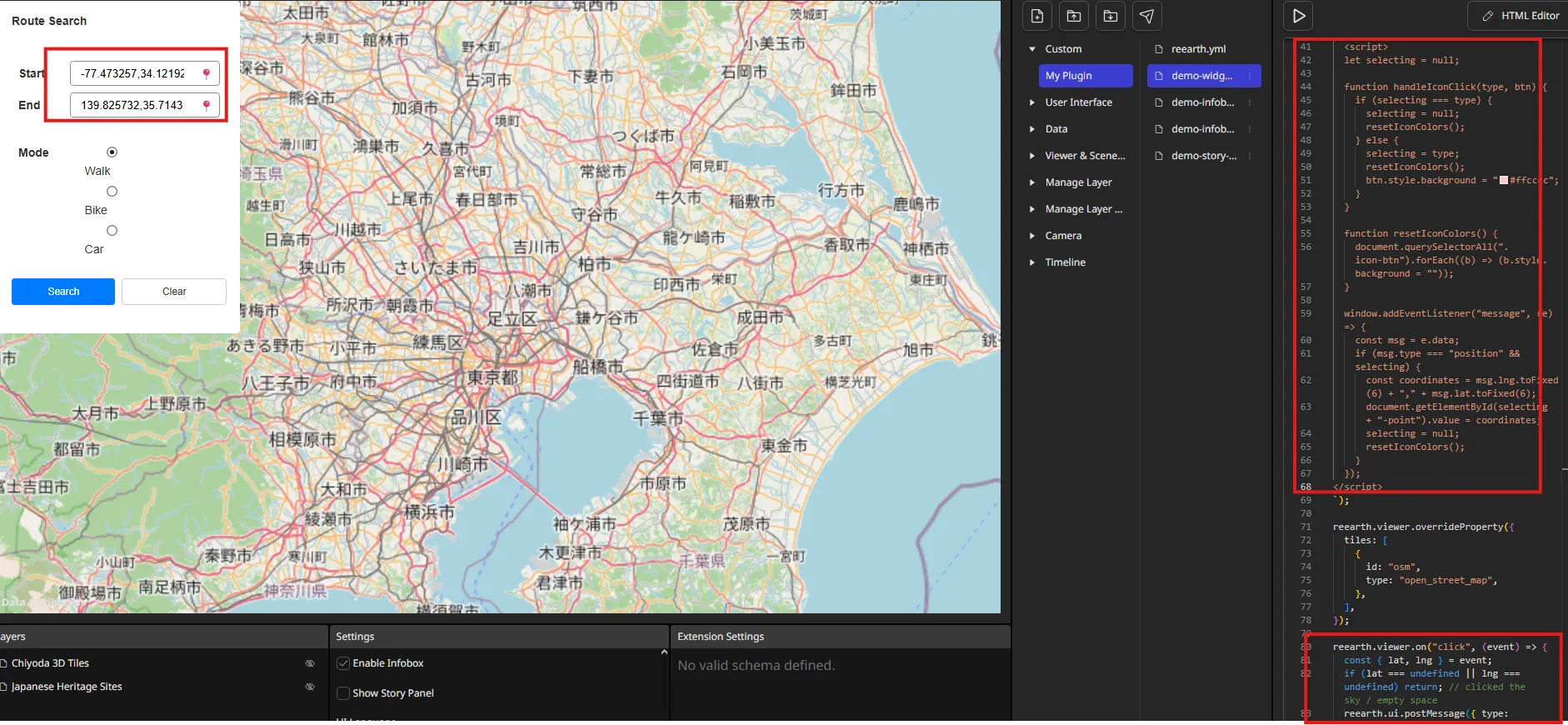
Task: Pick end location with the pin icon
Action: [x=207, y=105]
